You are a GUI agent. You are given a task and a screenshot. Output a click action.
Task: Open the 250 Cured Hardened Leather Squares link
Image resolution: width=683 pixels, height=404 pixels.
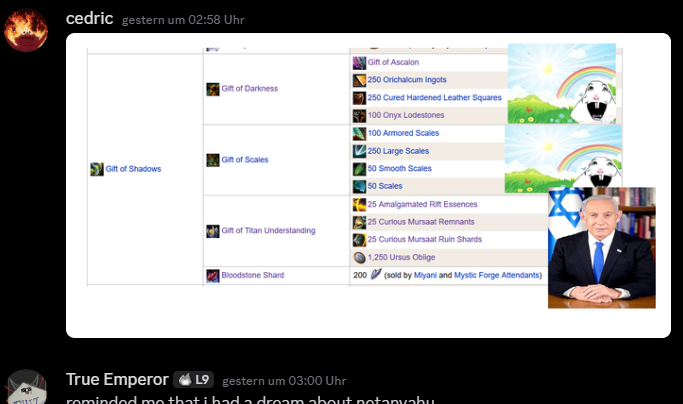(435, 98)
